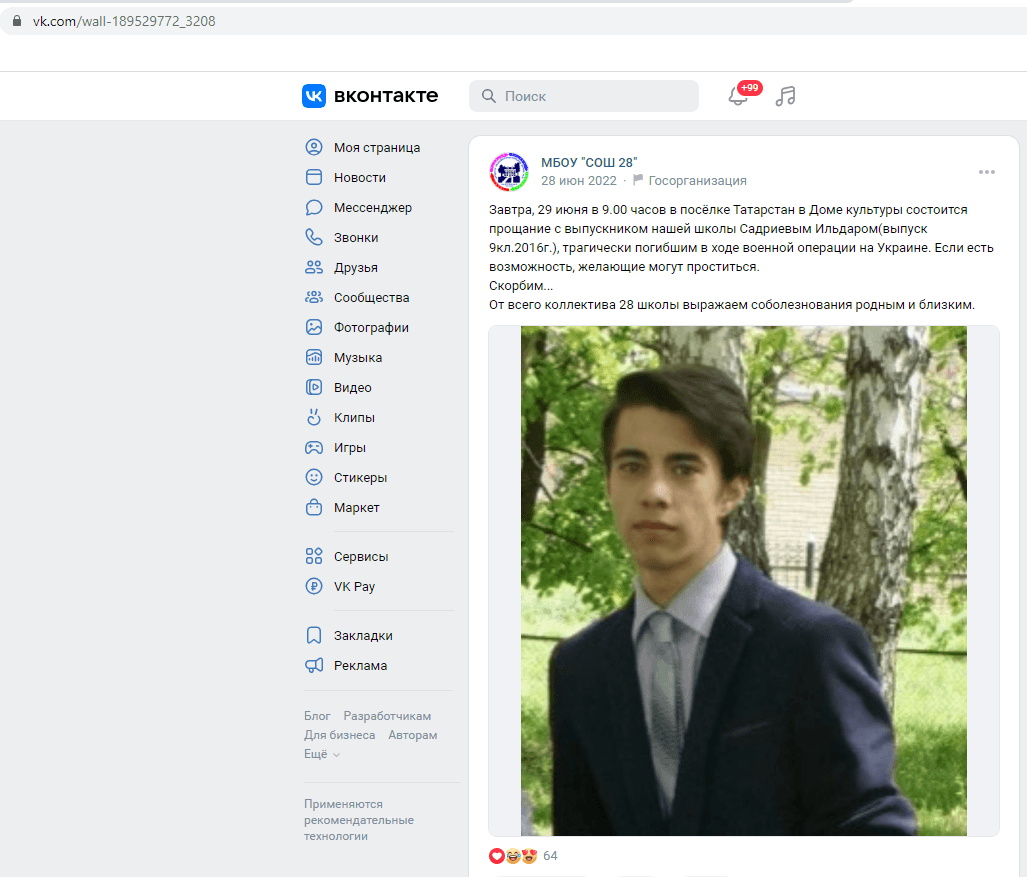Click the Звонки label in sidebar
Screen dimensions: 1027x877
pyautogui.click(x=356, y=237)
